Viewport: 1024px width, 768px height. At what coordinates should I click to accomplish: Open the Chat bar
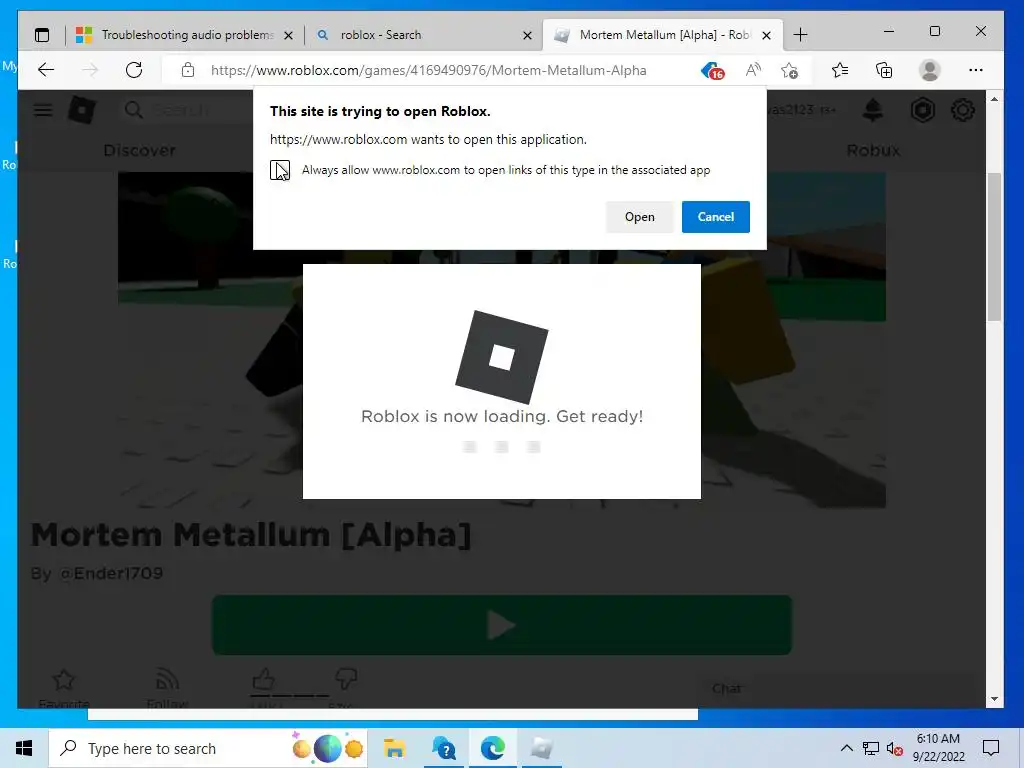pos(839,689)
